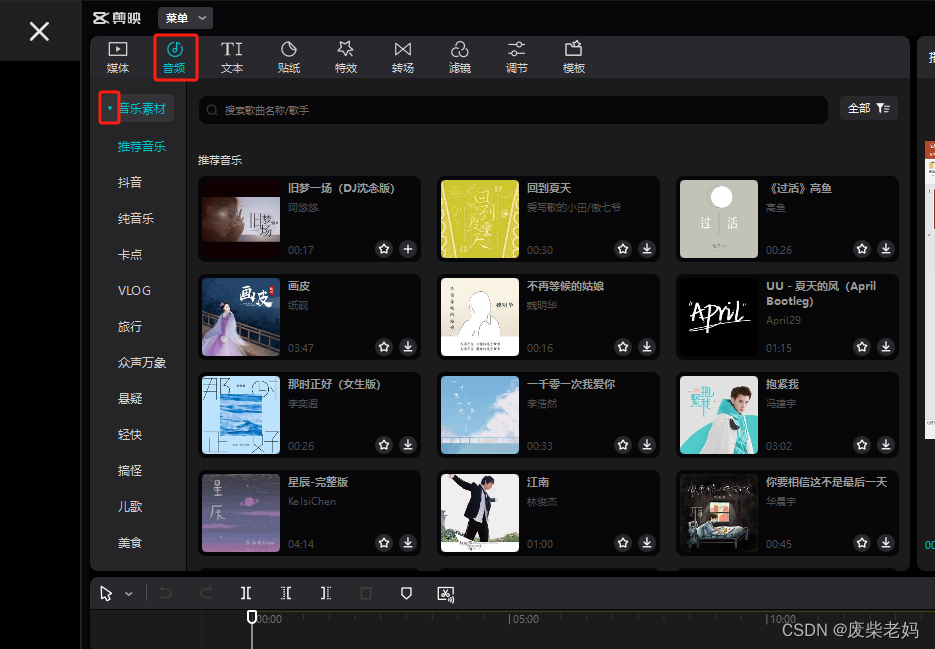Play the 画皮 album cover thumbnail
Image resolution: width=935 pixels, height=649 pixels.
(241, 317)
